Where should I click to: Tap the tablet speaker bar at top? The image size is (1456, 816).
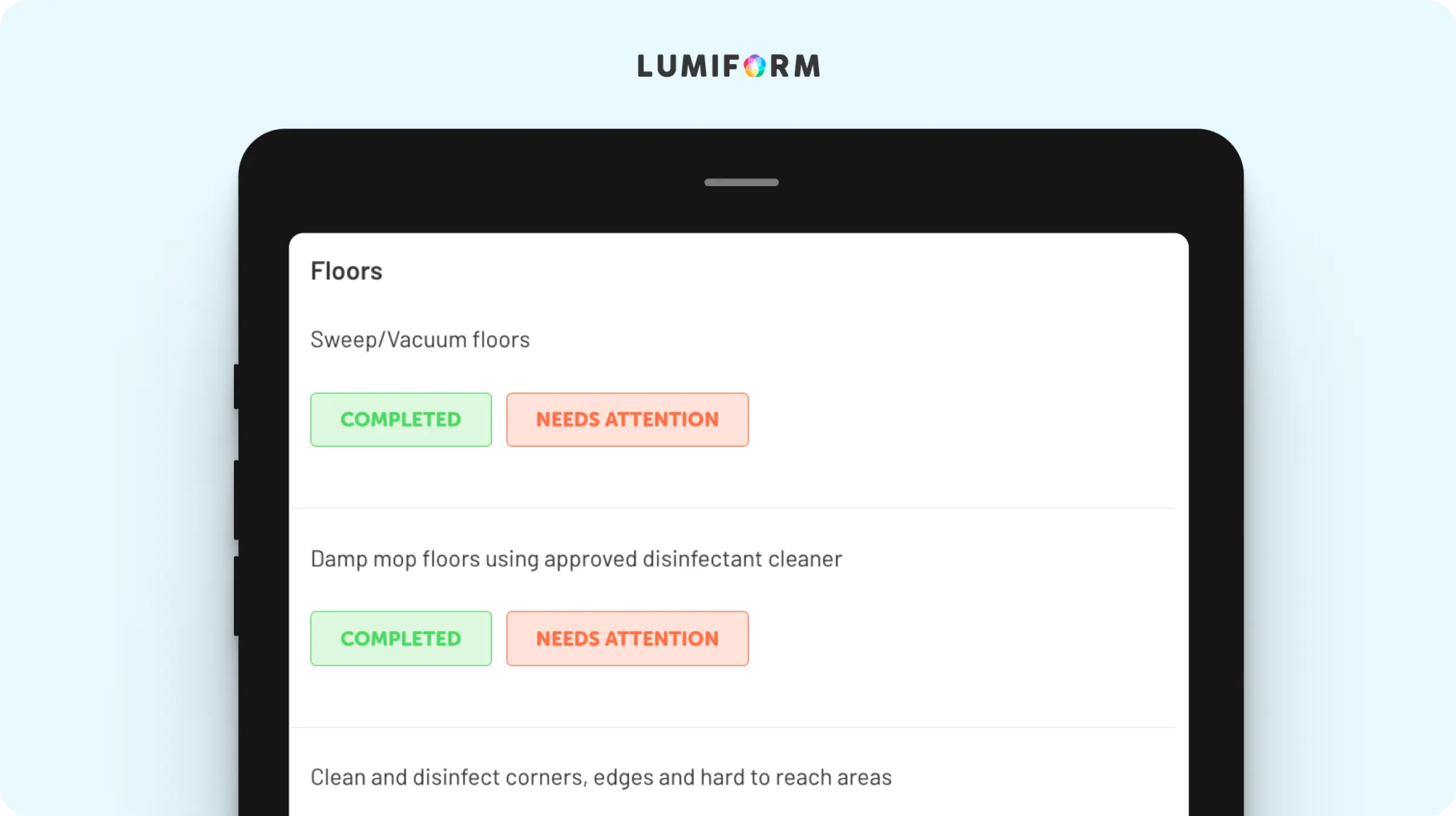click(x=741, y=183)
